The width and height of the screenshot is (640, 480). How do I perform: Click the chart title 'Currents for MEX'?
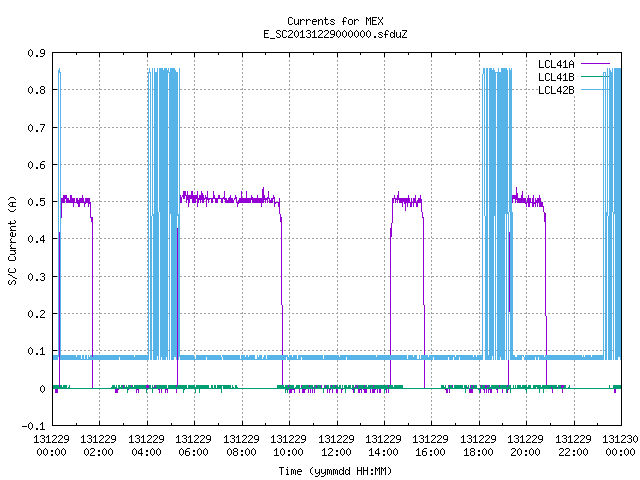[x=335, y=21]
